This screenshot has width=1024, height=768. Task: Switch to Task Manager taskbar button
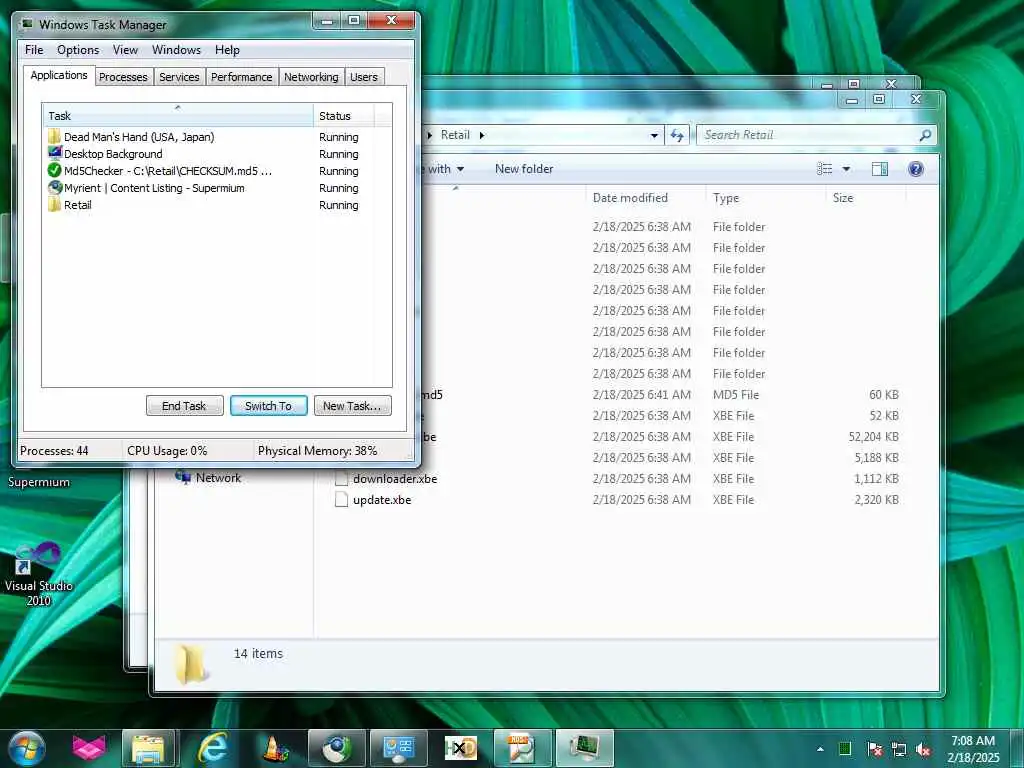coord(584,748)
